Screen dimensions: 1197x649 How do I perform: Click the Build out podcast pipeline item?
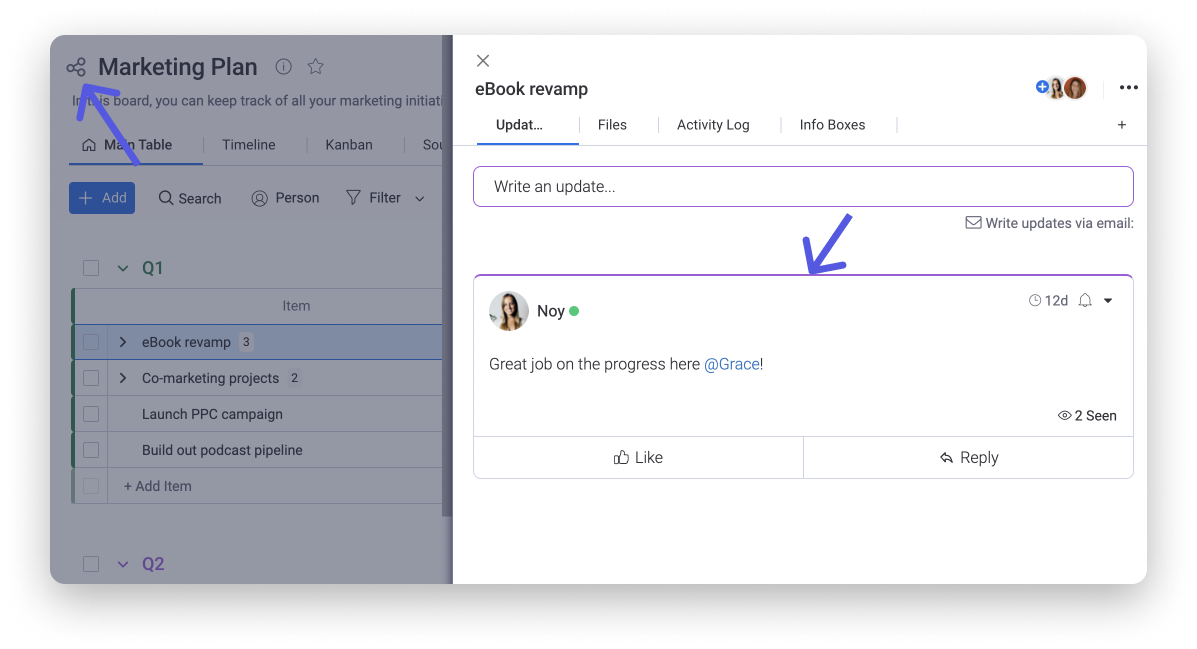tap(222, 450)
